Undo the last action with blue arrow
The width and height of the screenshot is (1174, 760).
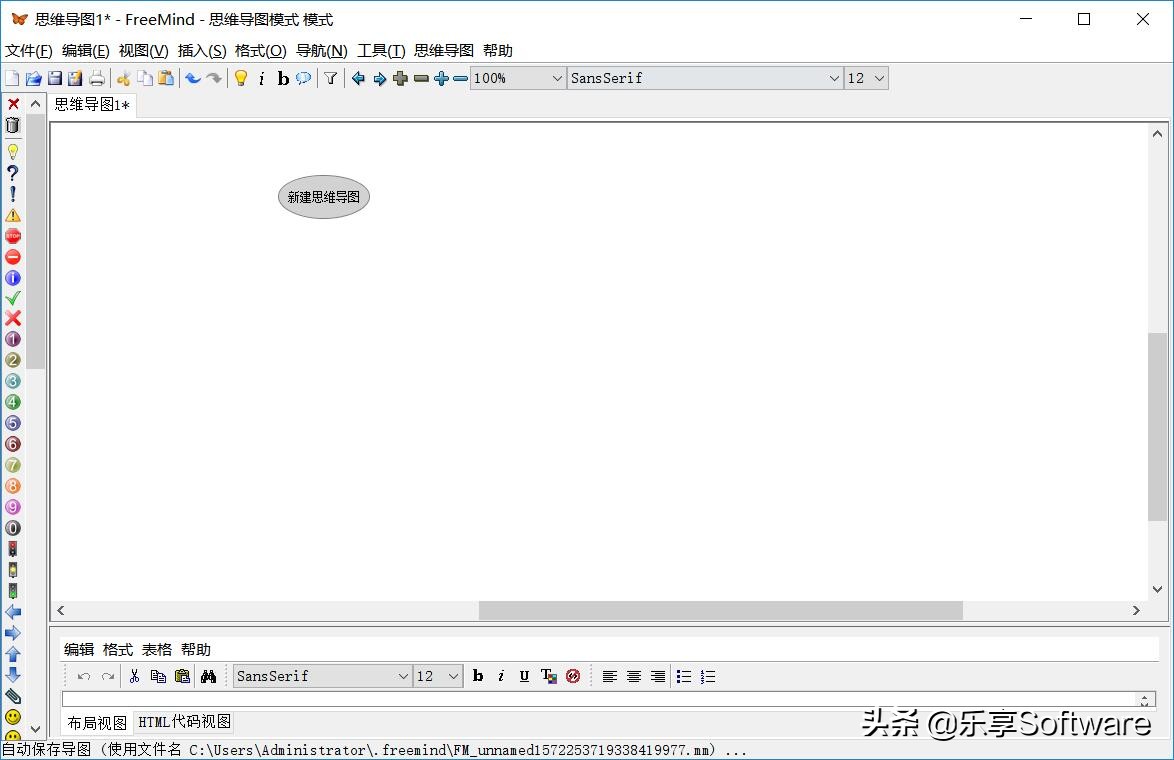coord(193,79)
